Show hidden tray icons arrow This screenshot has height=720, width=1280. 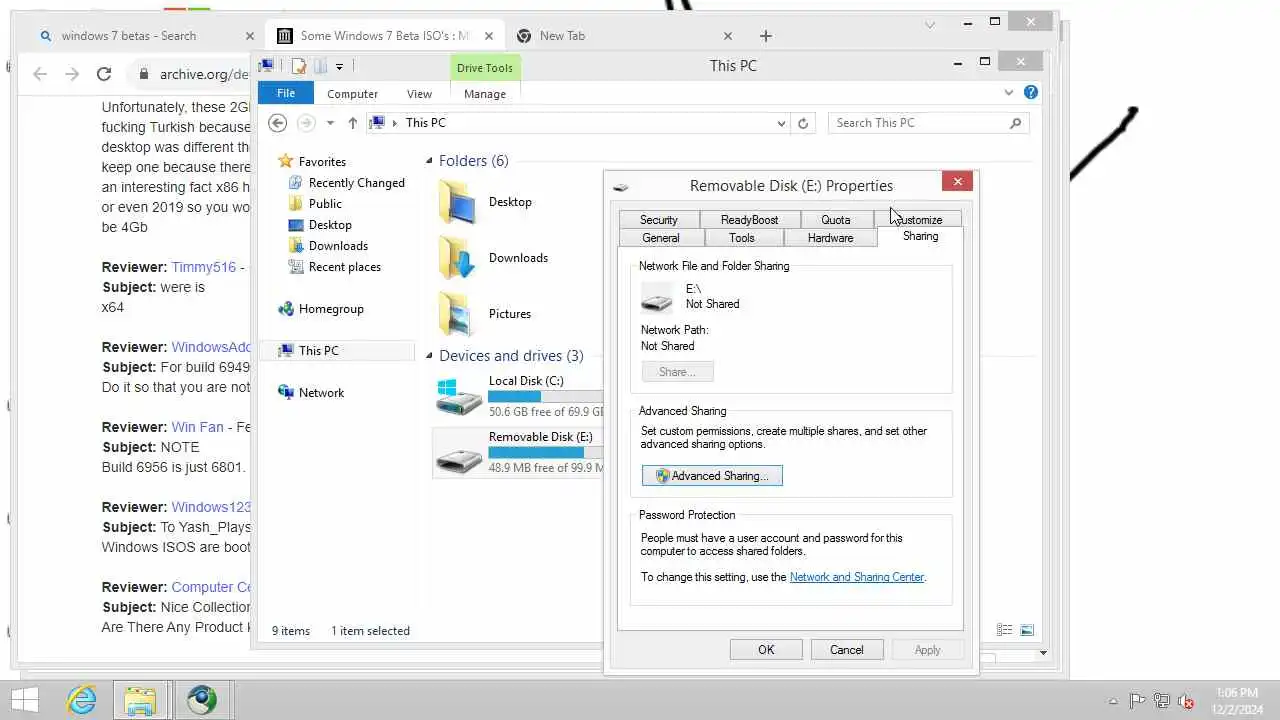pyautogui.click(x=1113, y=701)
